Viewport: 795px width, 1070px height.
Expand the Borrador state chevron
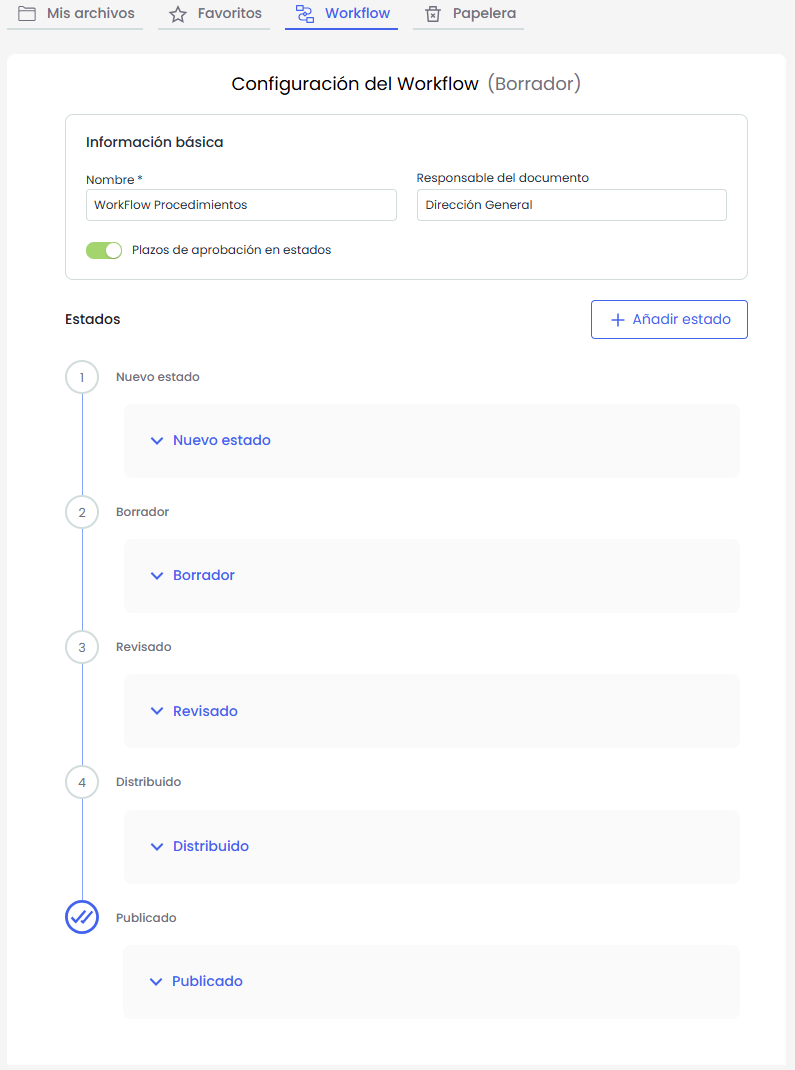pyautogui.click(x=156, y=576)
